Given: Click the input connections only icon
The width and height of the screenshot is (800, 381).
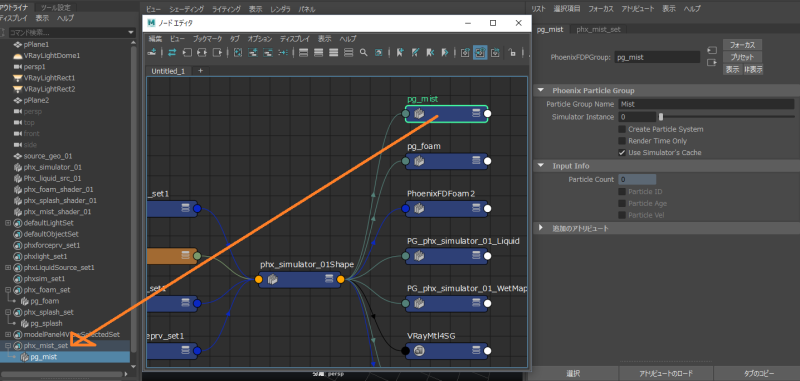Looking at the screenshot, I should click(187, 53).
